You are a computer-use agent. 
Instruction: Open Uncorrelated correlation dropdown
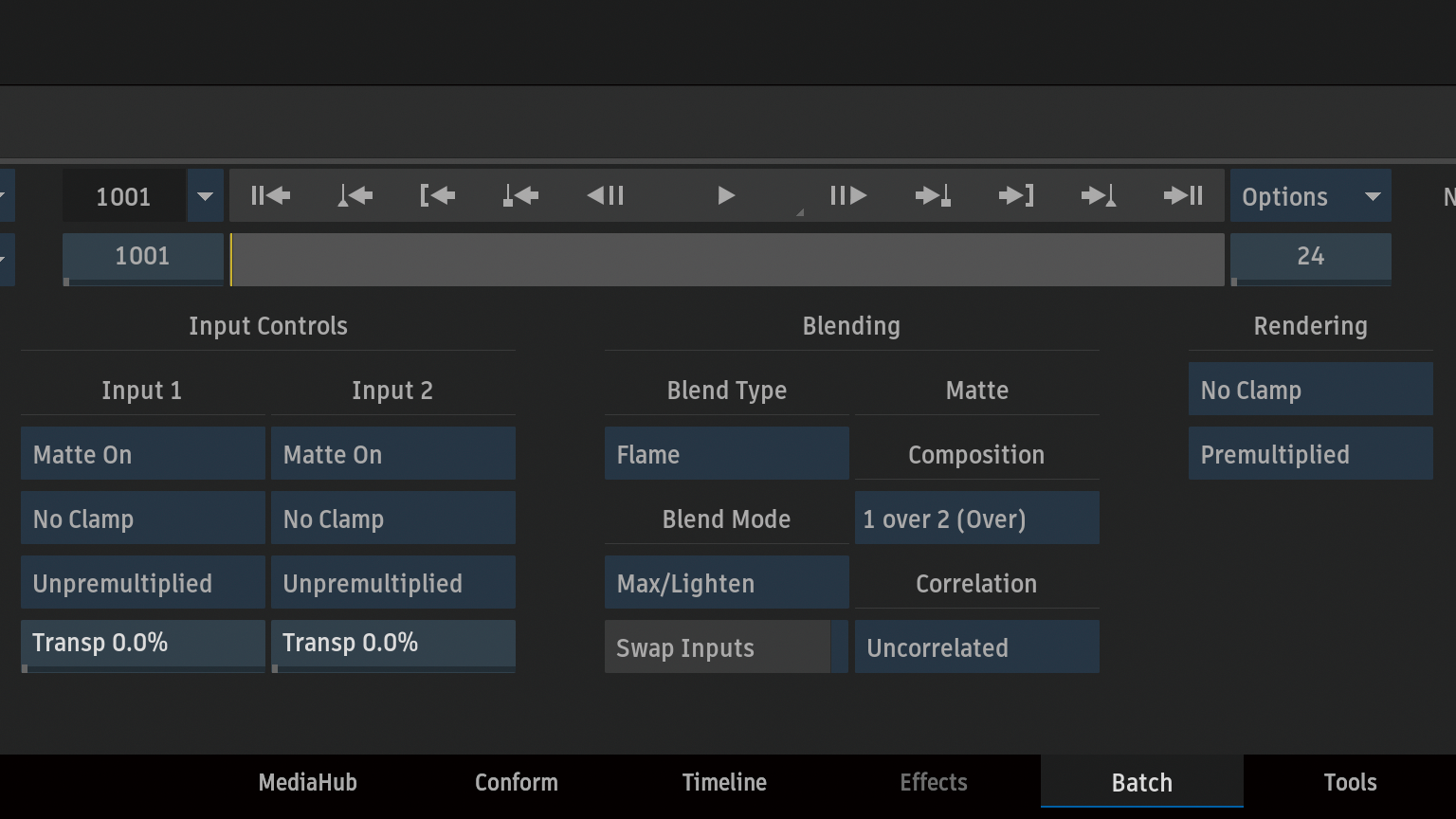977,647
